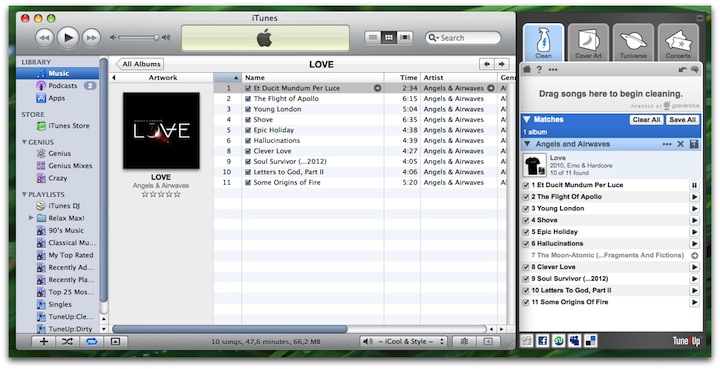Uncheck The Flight Of Apollo in TuneUp
The image size is (720, 369).
(526, 197)
